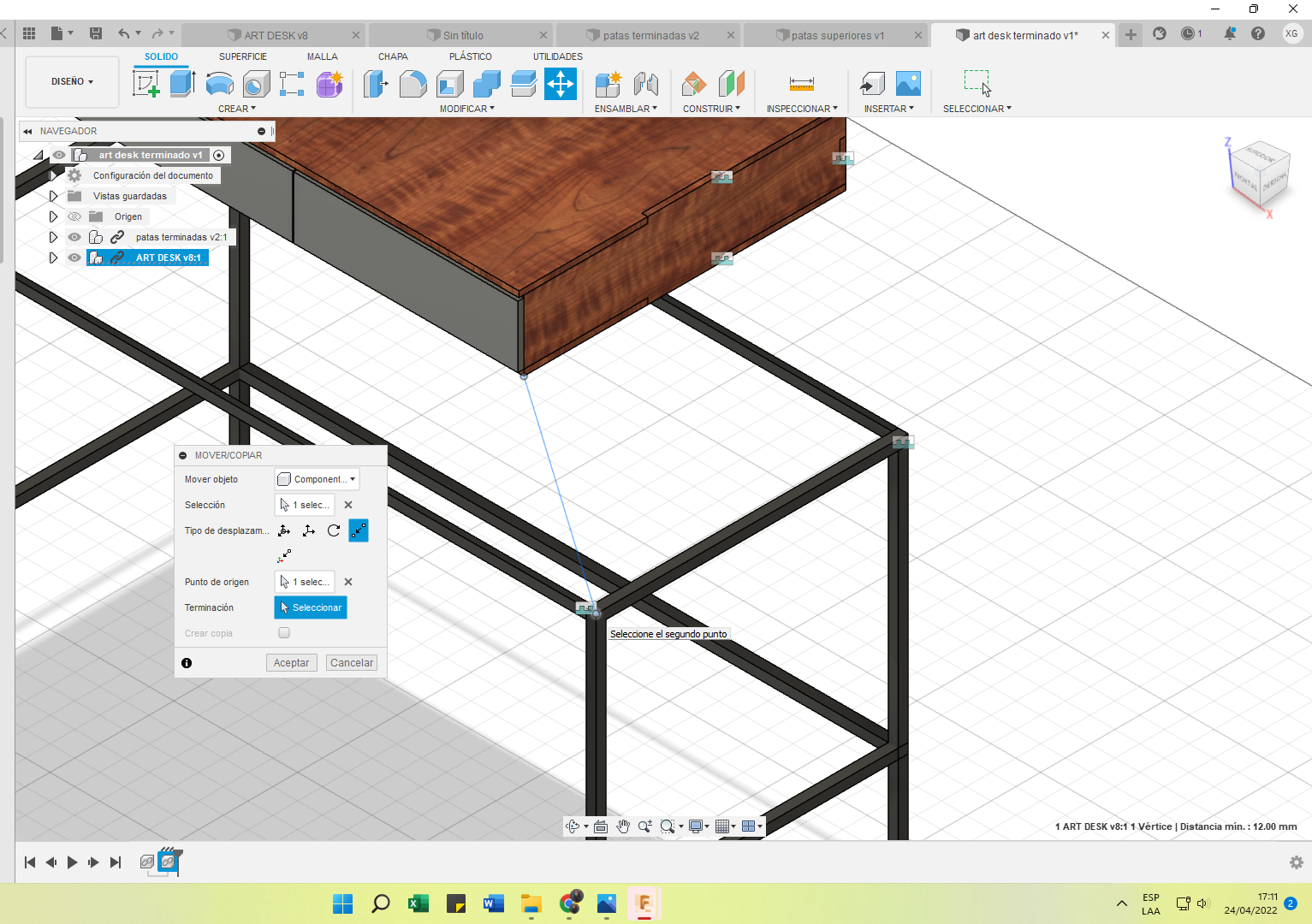Switch to the patas terminadas v2 document tab
Viewport: 1312px width, 924px height.
point(650,35)
